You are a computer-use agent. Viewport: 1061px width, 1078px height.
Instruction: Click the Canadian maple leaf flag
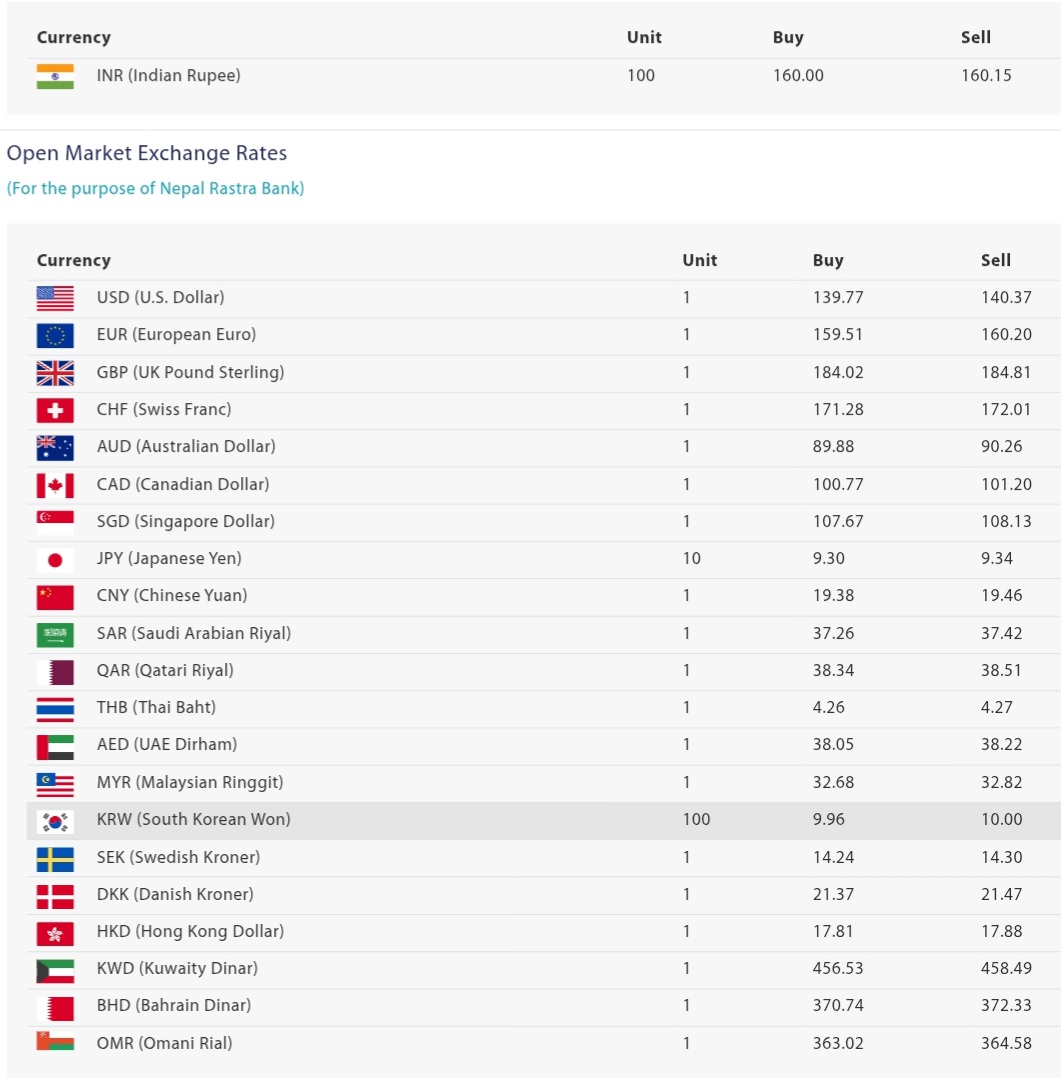(x=55, y=485)
